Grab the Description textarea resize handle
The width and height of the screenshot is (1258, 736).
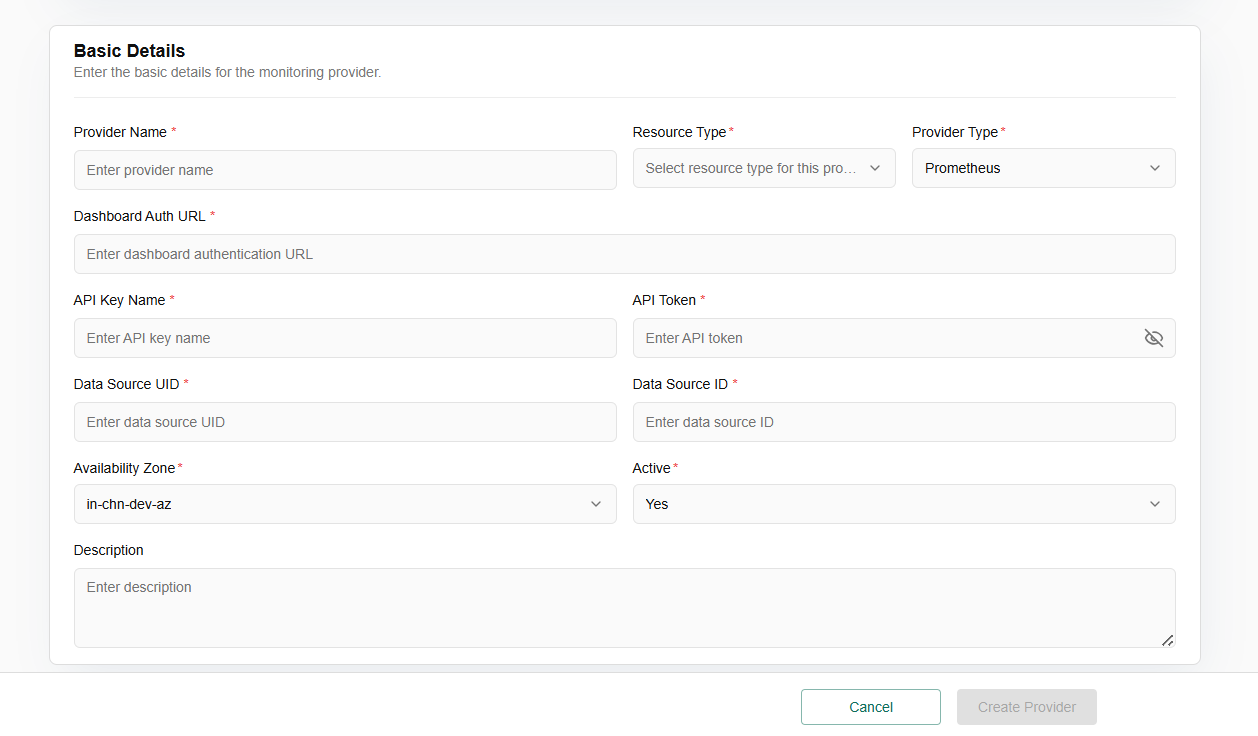(1167, 640)
